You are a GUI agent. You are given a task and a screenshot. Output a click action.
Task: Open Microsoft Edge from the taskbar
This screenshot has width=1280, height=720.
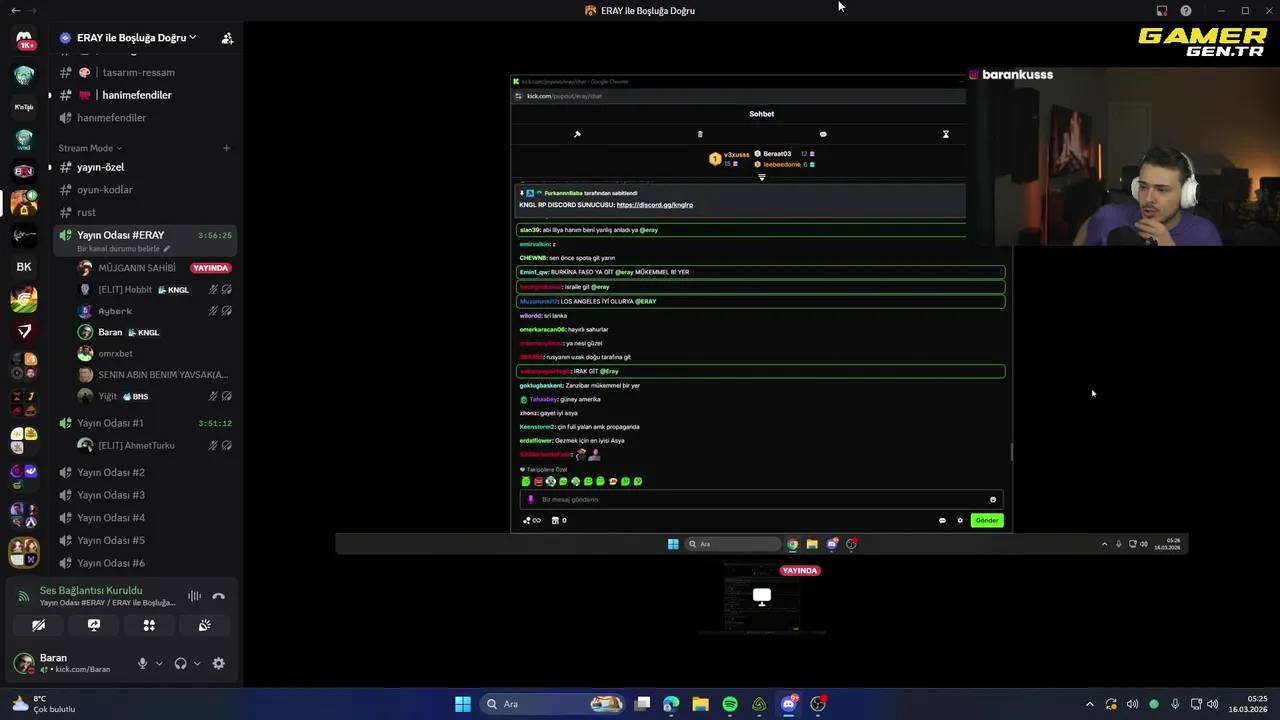(x=671, y=704)
